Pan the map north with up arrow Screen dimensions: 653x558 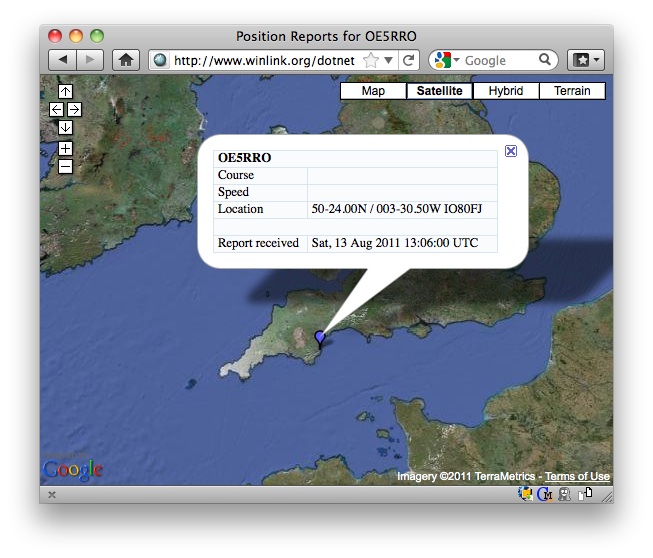coord(65,91)
